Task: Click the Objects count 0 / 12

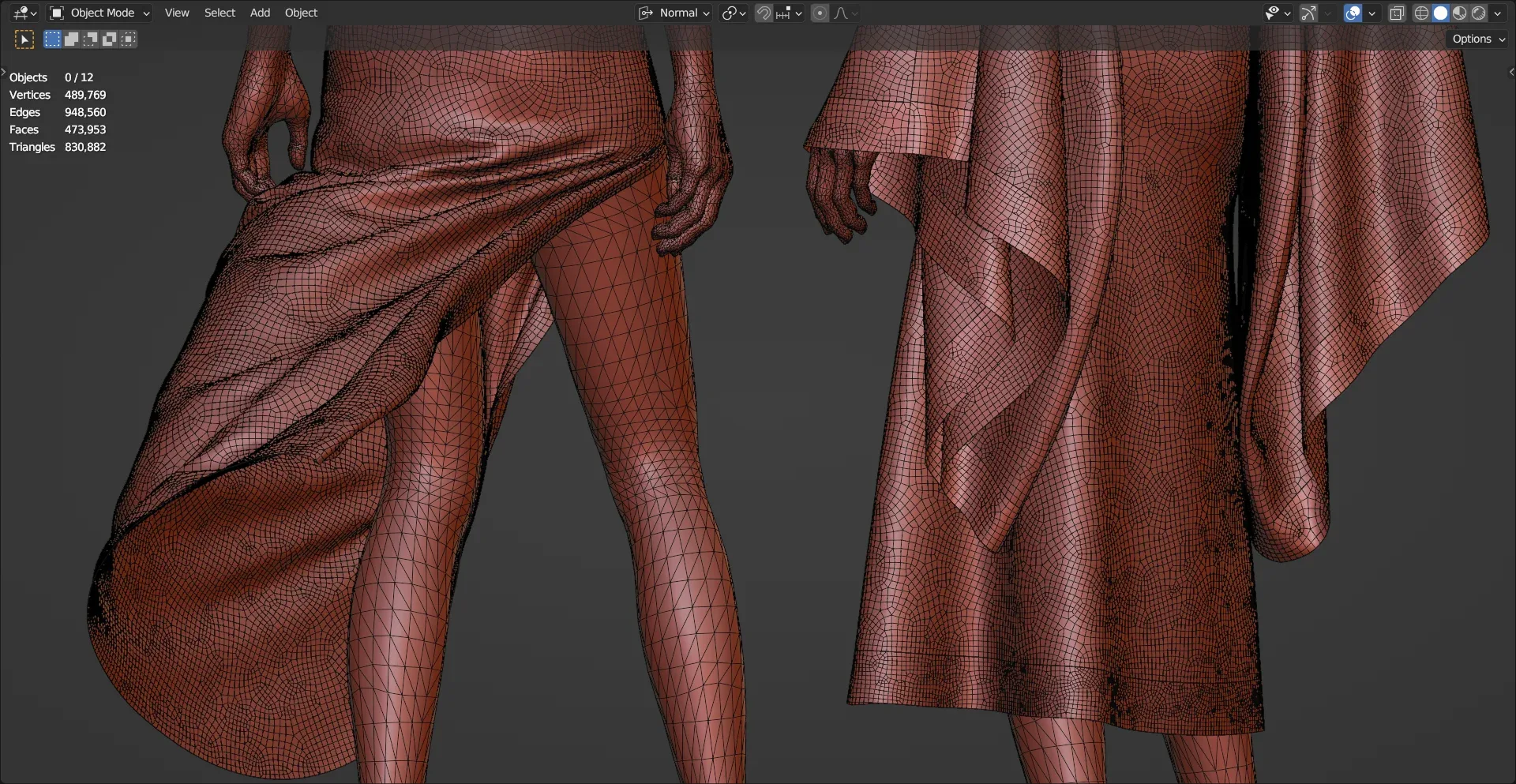Action: [x=79, y=77]
